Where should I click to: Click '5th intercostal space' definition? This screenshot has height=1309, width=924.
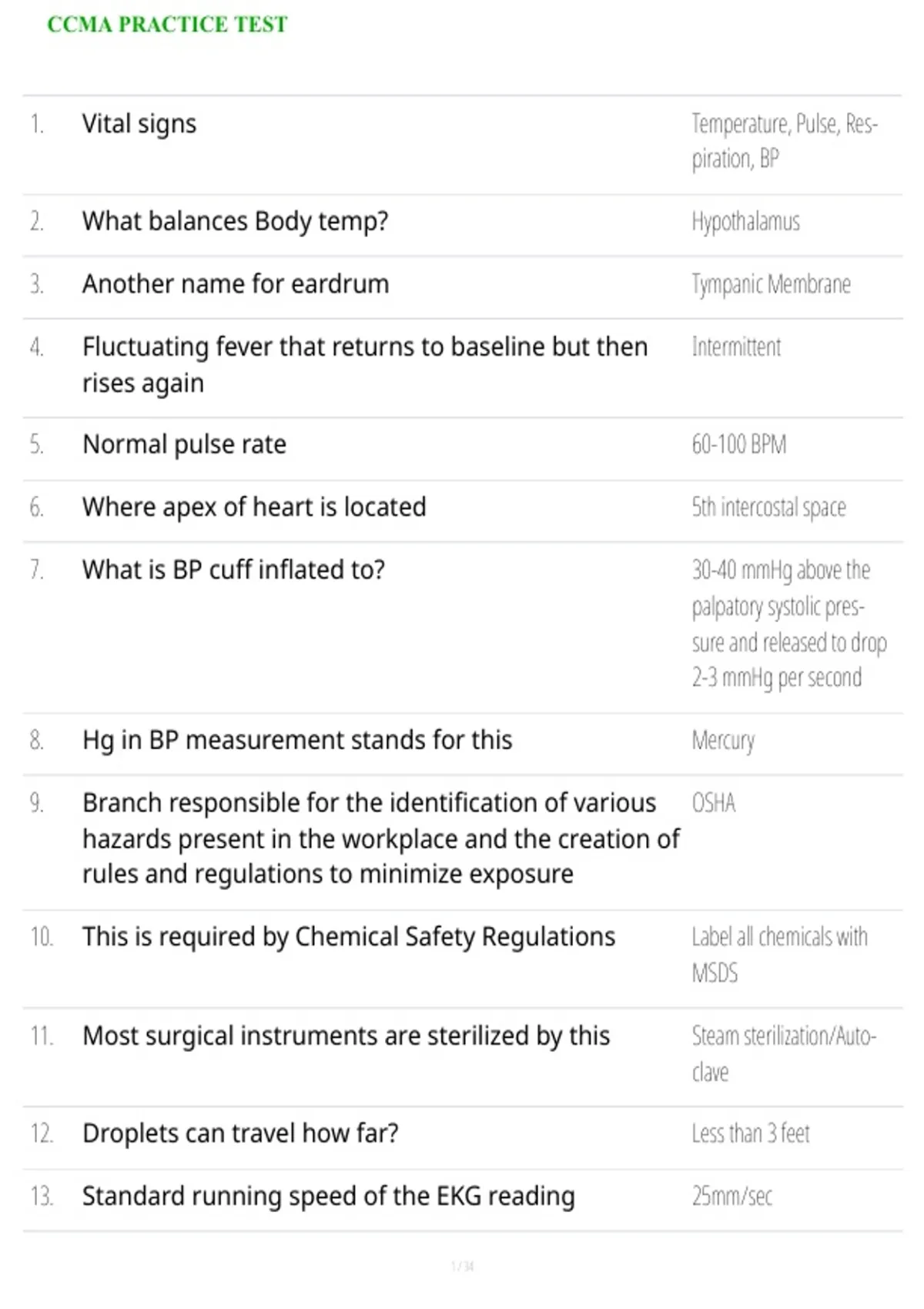click(768, 507)
